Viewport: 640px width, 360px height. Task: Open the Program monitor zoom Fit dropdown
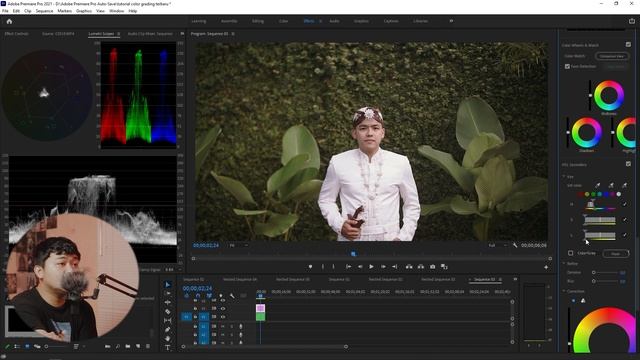click(238, 245)
